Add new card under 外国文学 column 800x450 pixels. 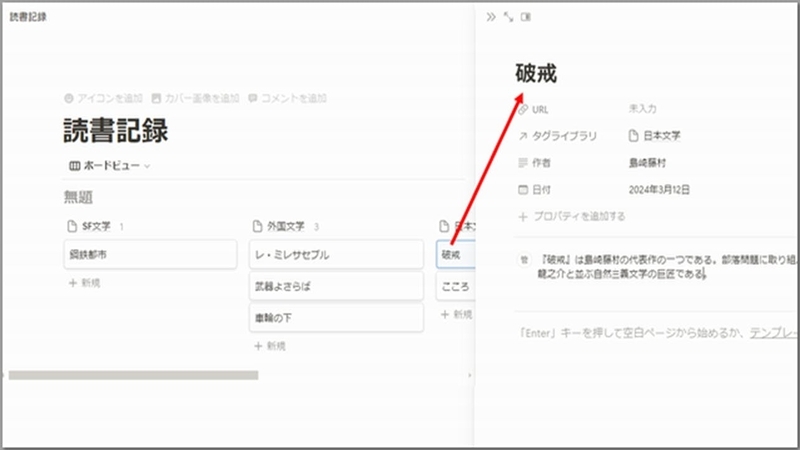point(270,346)
